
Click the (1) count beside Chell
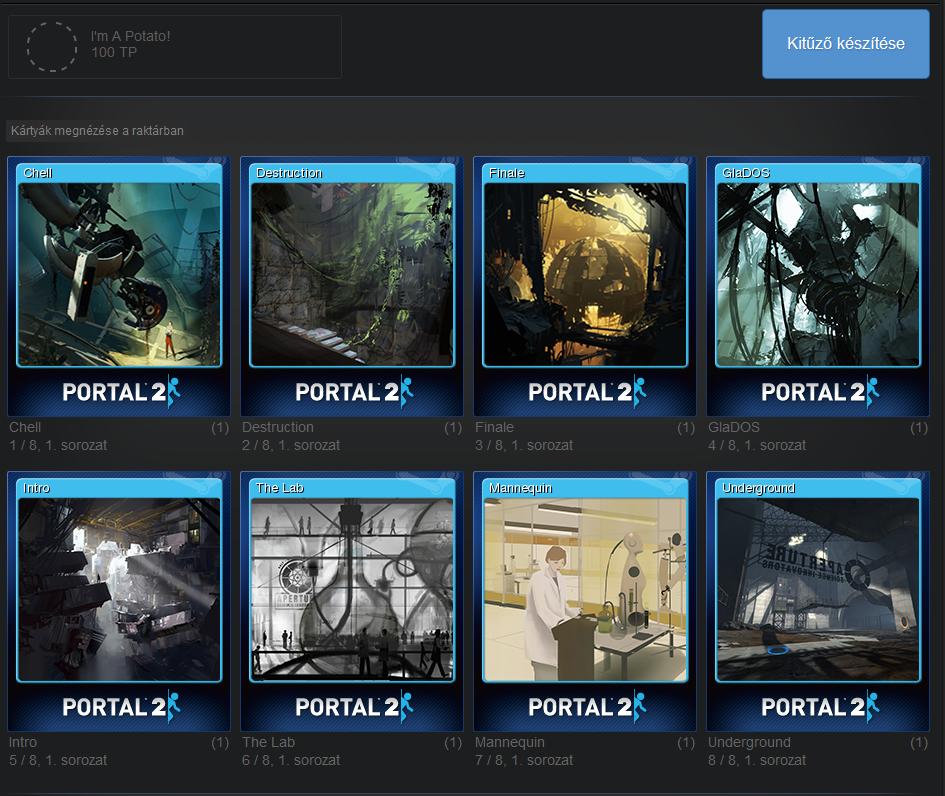pyautogui.click(x=220, y=428)
